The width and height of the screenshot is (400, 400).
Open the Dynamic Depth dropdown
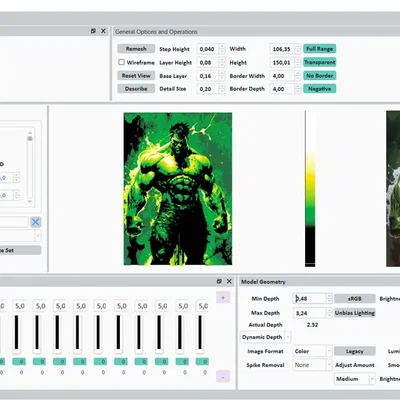[x=265, y=337]
